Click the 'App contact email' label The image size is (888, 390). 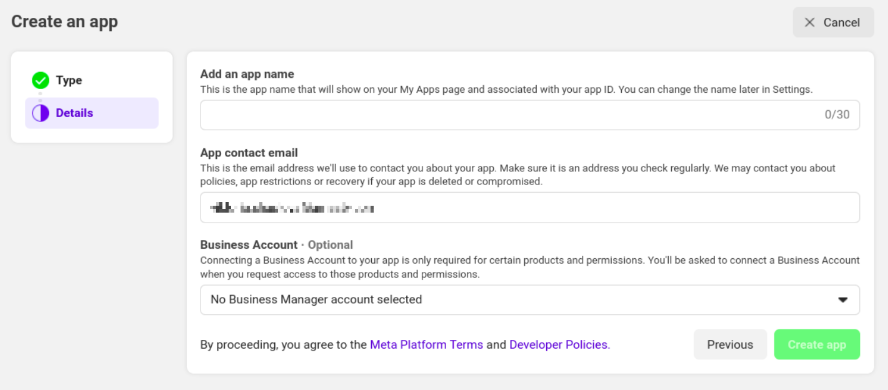tap(249, 152)
